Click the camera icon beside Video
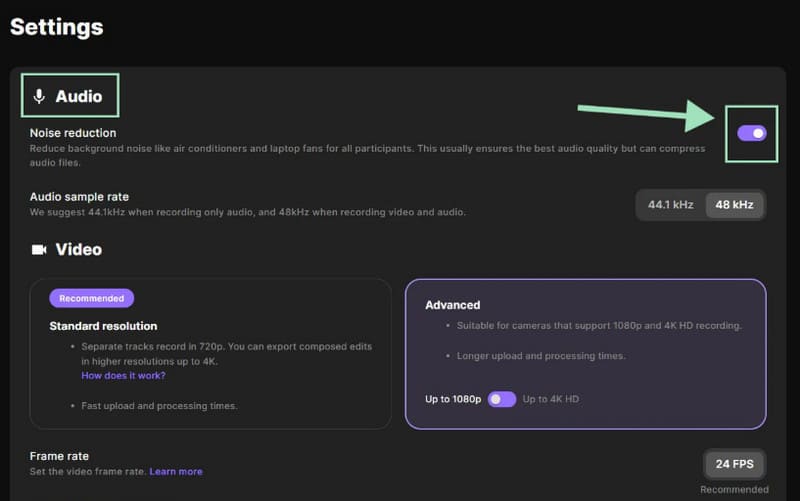 [39, 249]
